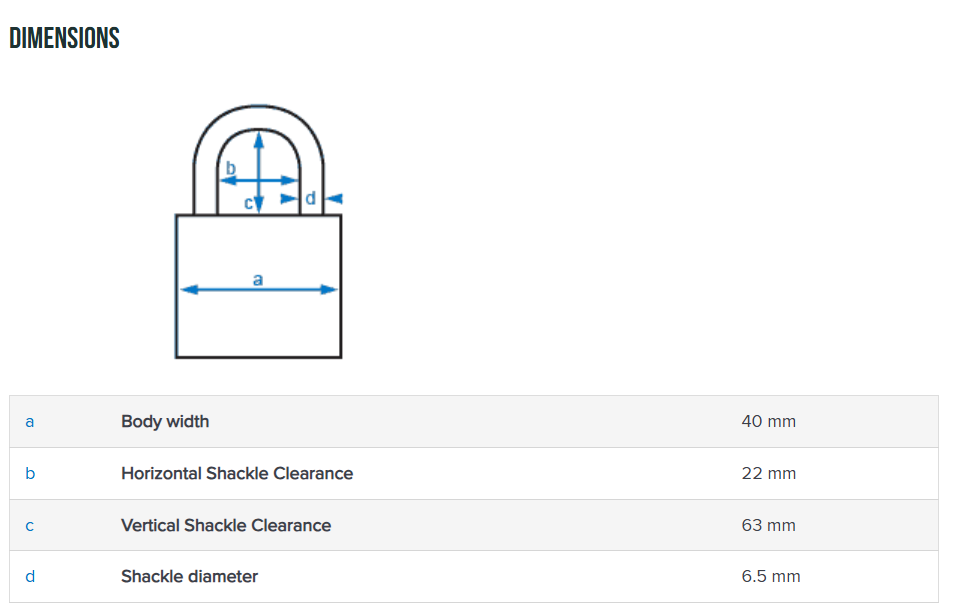
Task: Click the vertical clearance arrow in the diagram
Action: point(259,150)
